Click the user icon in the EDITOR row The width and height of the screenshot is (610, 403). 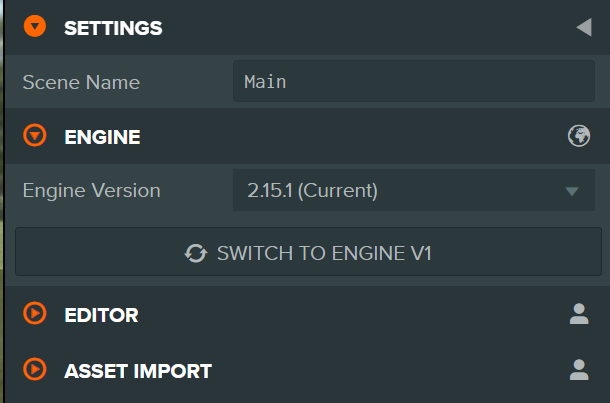click(579, 315)
